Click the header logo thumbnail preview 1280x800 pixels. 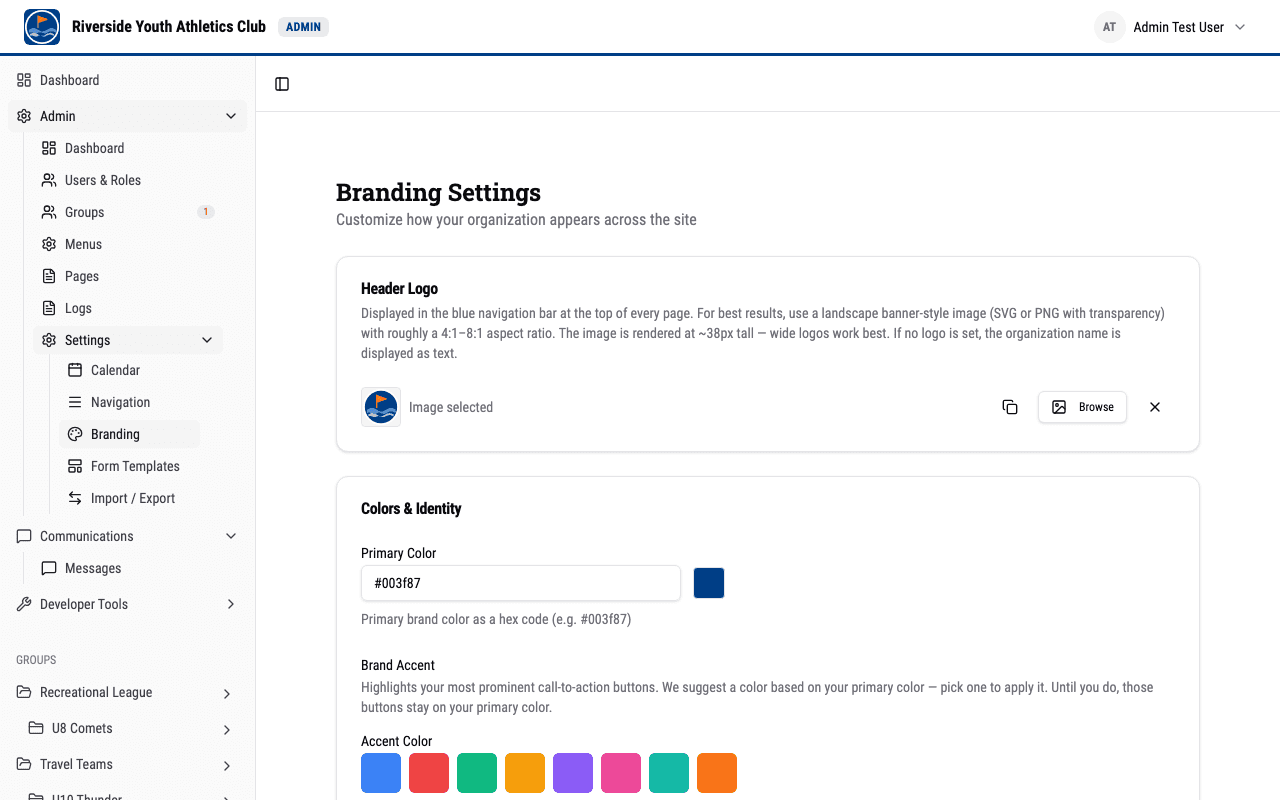[381, 407]
